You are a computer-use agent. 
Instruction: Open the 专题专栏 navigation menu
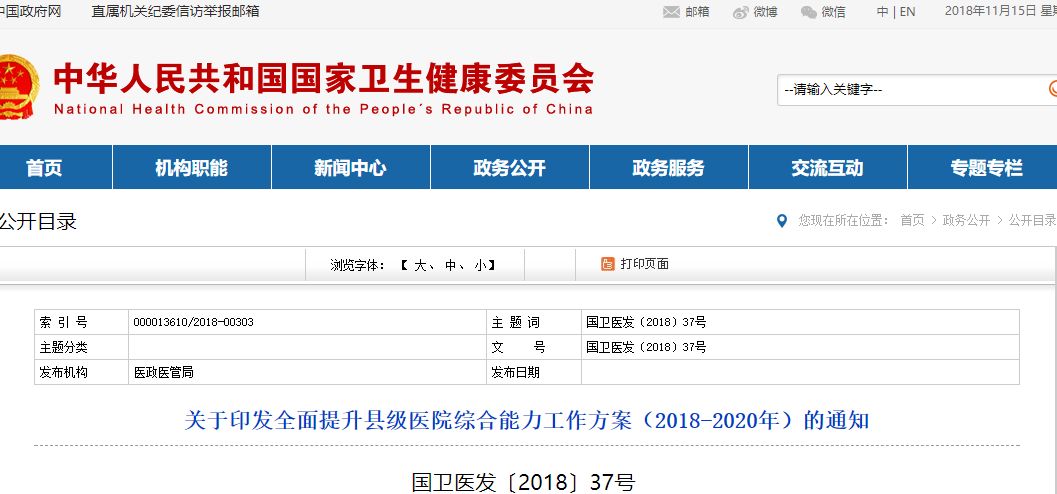[986, 168]
